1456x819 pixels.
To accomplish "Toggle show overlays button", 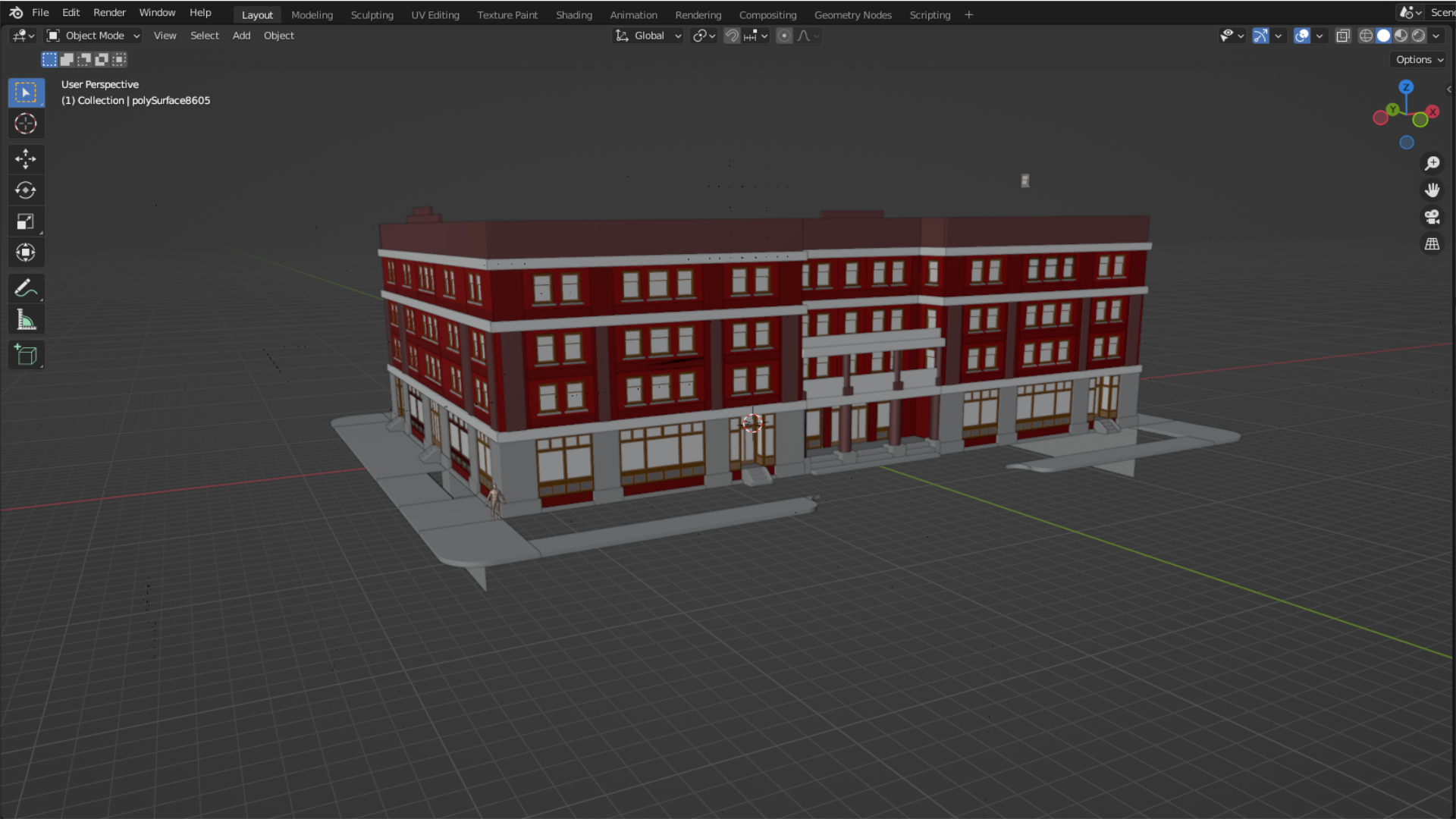I will 1302,36.
